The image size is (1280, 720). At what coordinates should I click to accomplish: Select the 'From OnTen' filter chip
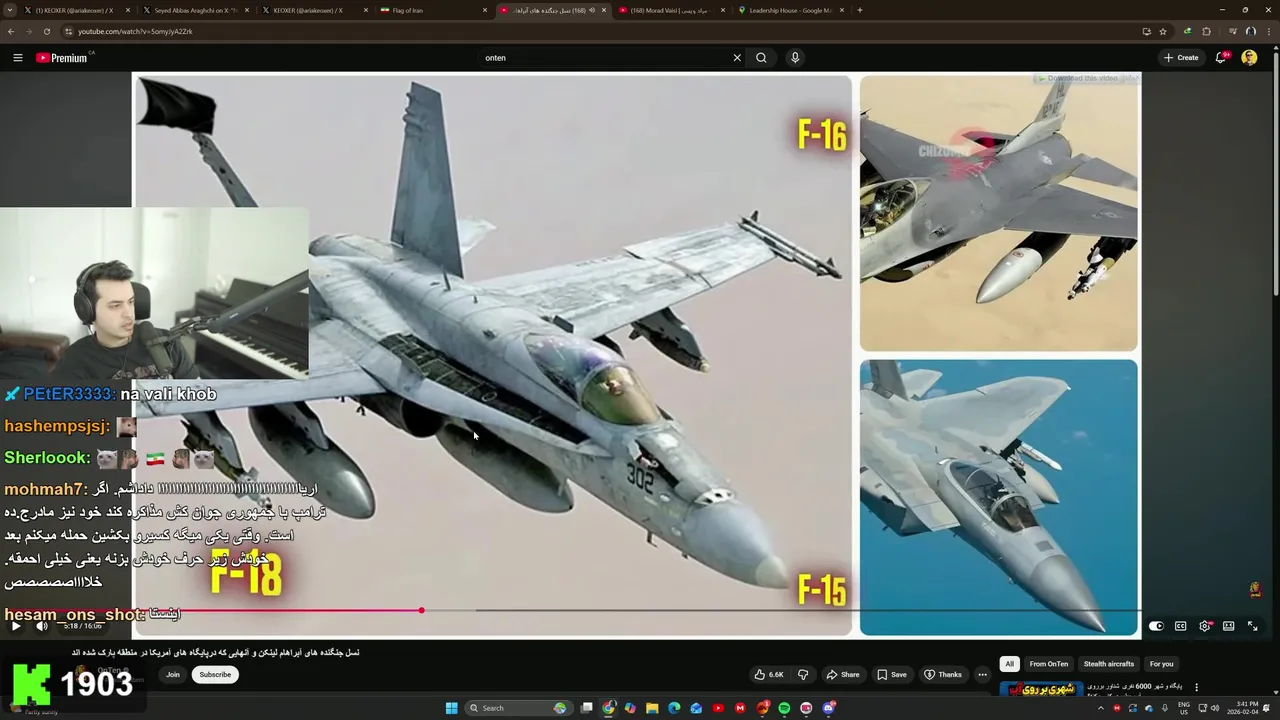pyautogui.click(x=1049, y=664)
